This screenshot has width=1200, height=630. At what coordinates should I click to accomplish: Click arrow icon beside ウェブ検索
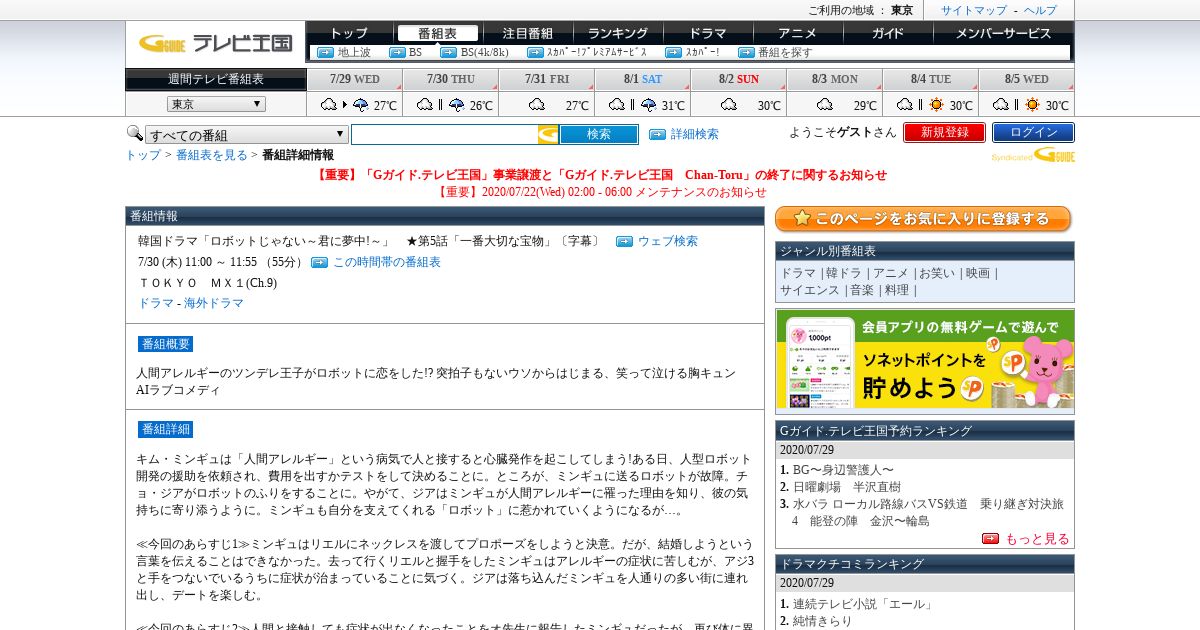(x=624, y=241)
